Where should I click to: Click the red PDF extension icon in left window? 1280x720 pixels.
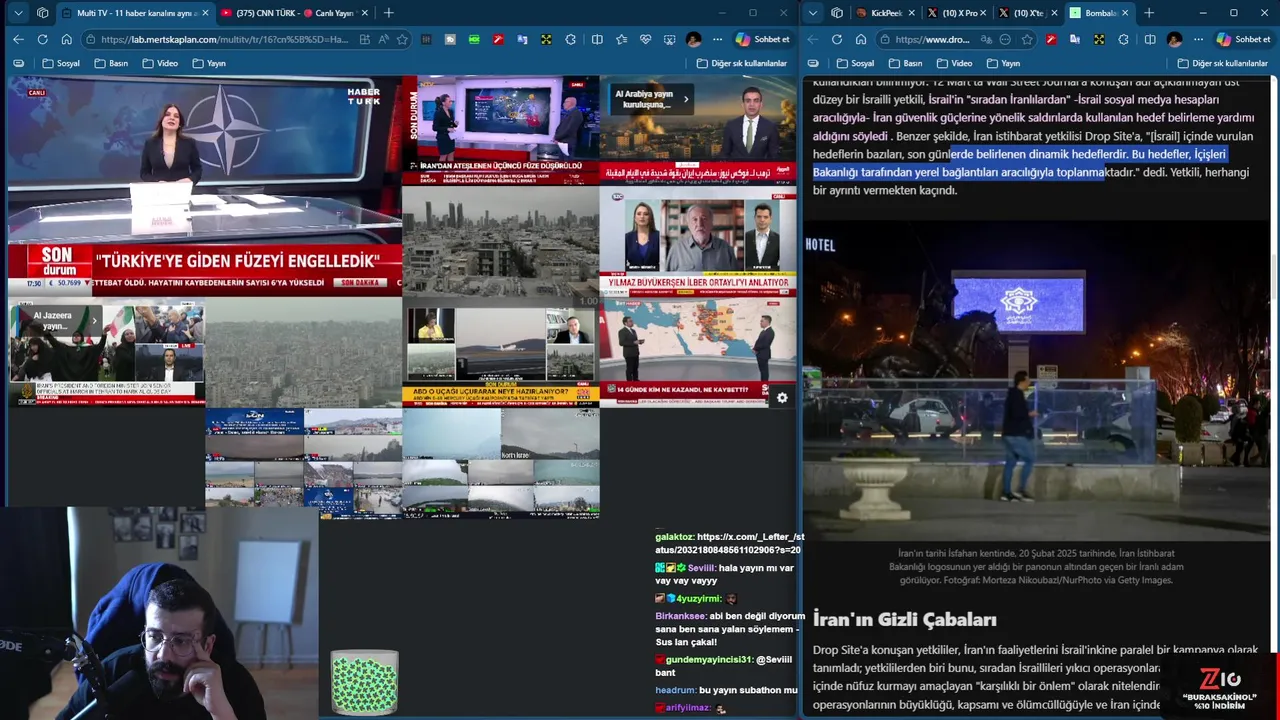[x=498, y=39]
